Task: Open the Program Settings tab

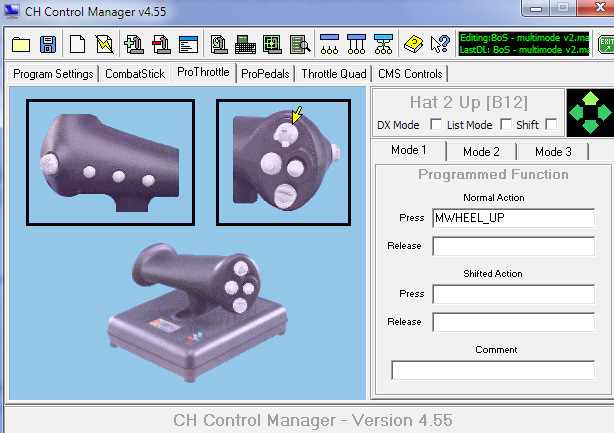Action: (x=53, y=74)
